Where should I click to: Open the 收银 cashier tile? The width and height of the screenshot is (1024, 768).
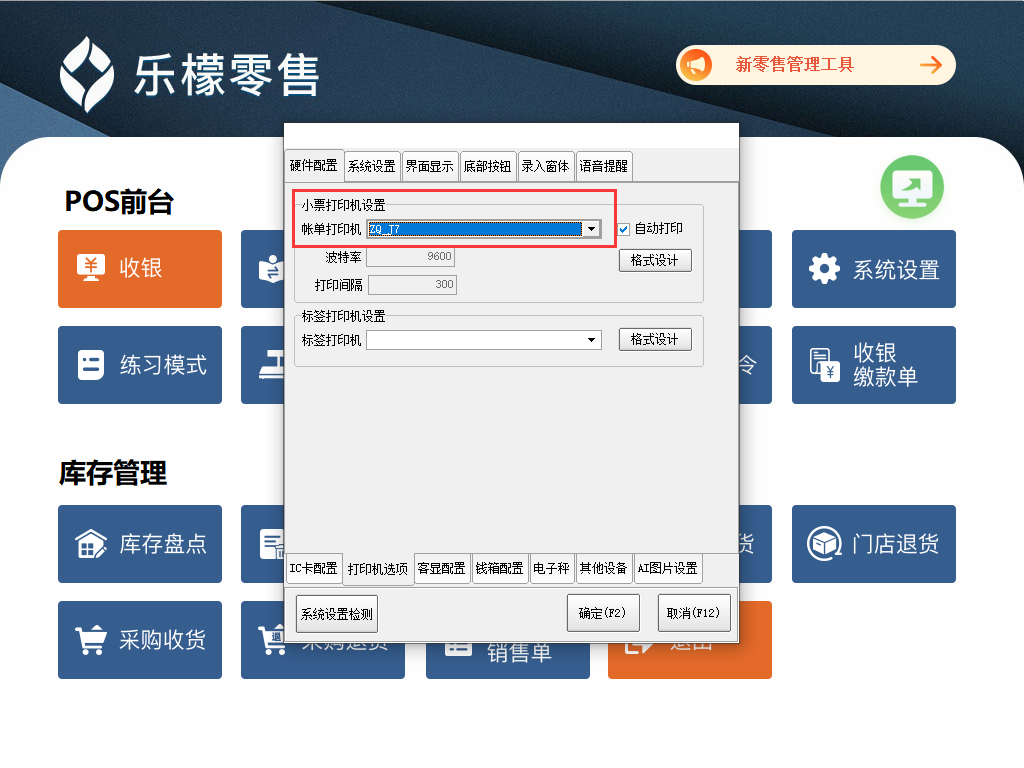click(x=140, y=268)
